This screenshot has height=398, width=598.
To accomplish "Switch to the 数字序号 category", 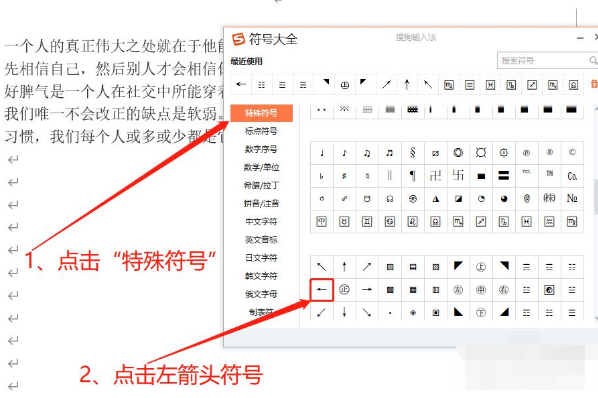I will [261, 149].
